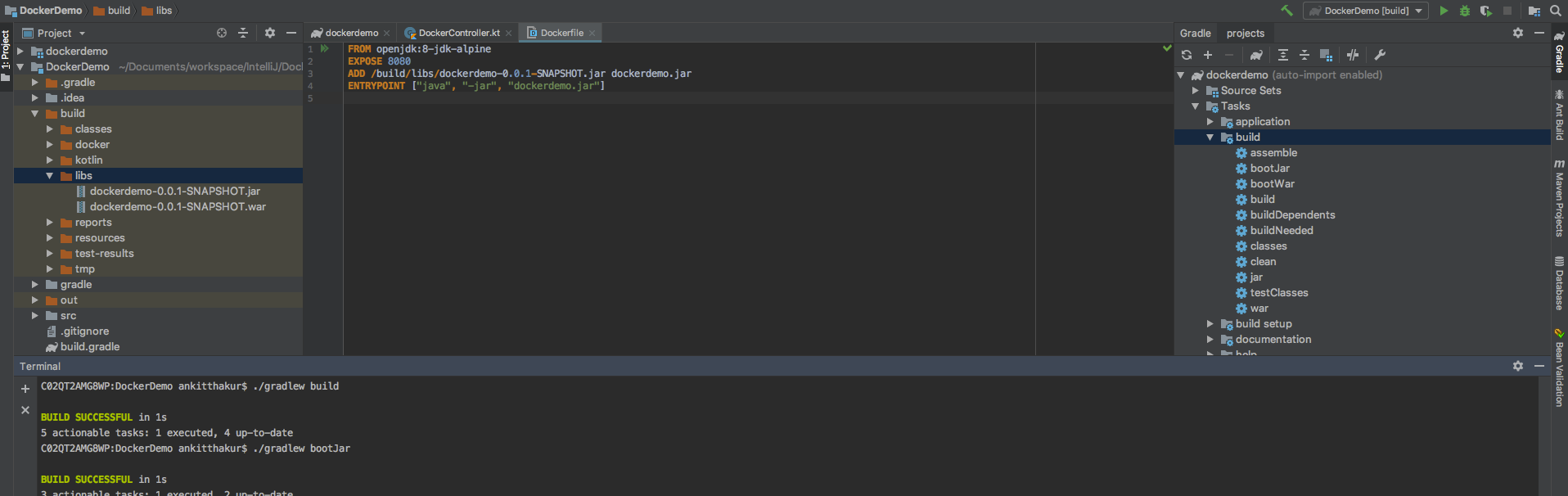Click the DockerDemo breadcrumb in navigation bar
This screenshot has height=496, width=1568.
coord(44,11)
